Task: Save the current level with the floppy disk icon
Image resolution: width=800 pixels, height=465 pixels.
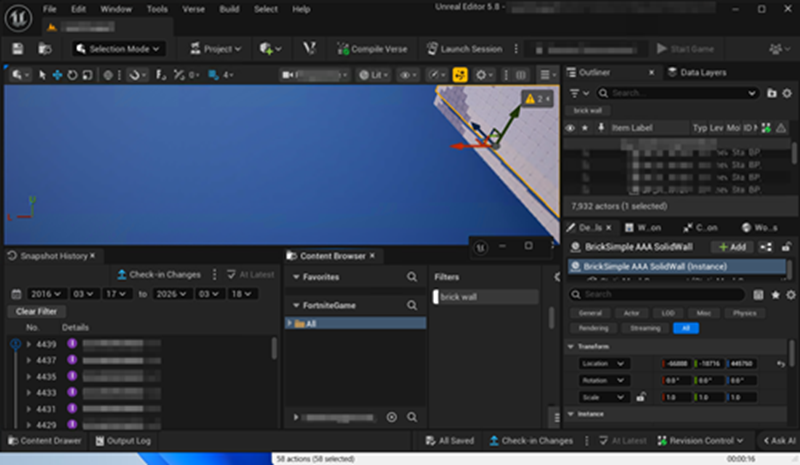Action: (18, 48)
